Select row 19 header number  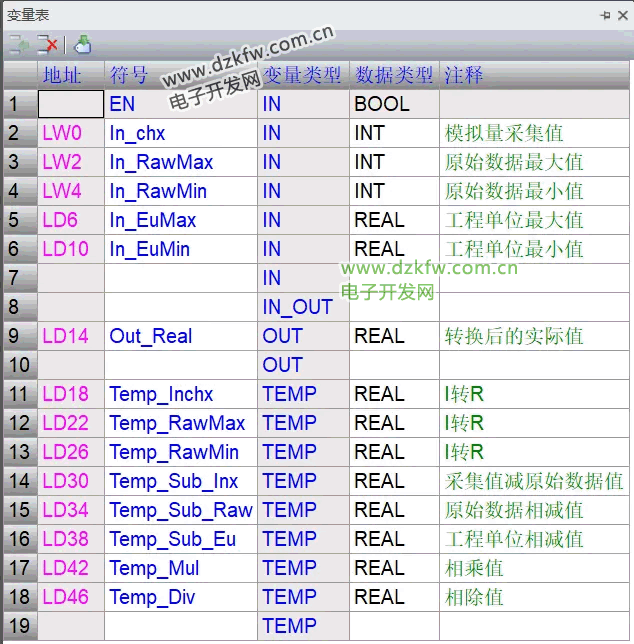[20, 626]
